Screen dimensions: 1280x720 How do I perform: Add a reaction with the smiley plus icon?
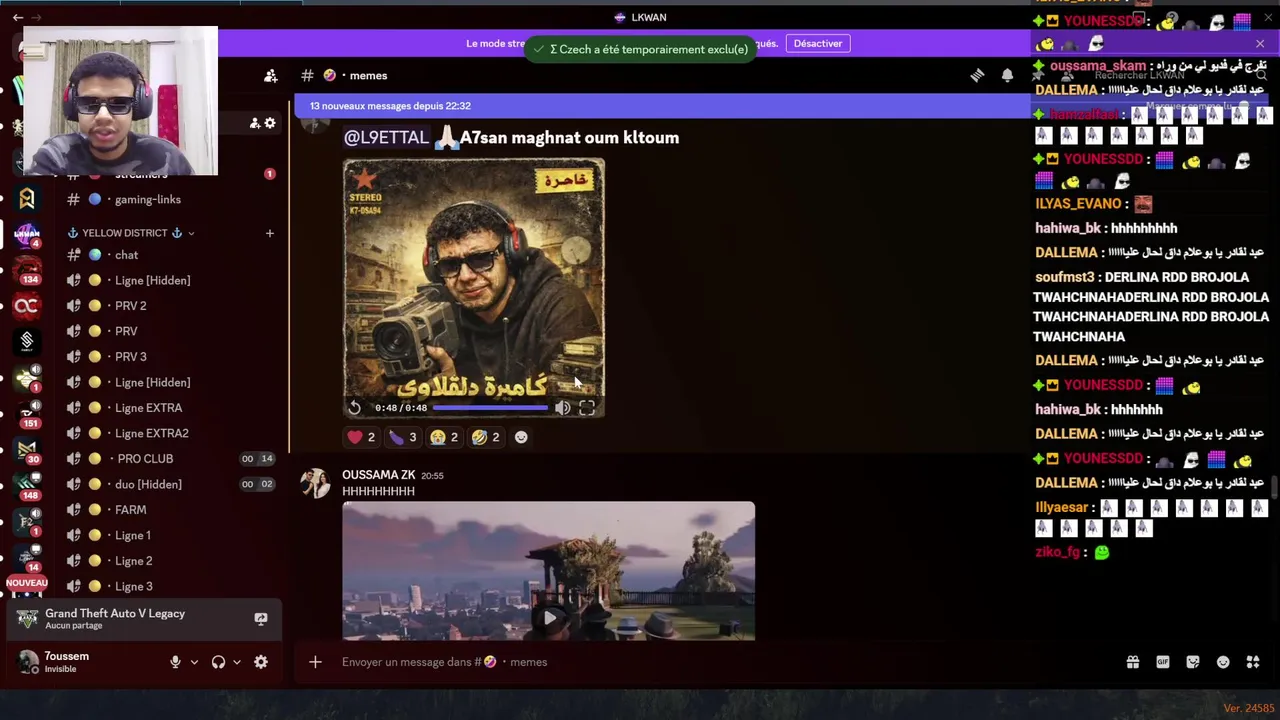[521, 437]
